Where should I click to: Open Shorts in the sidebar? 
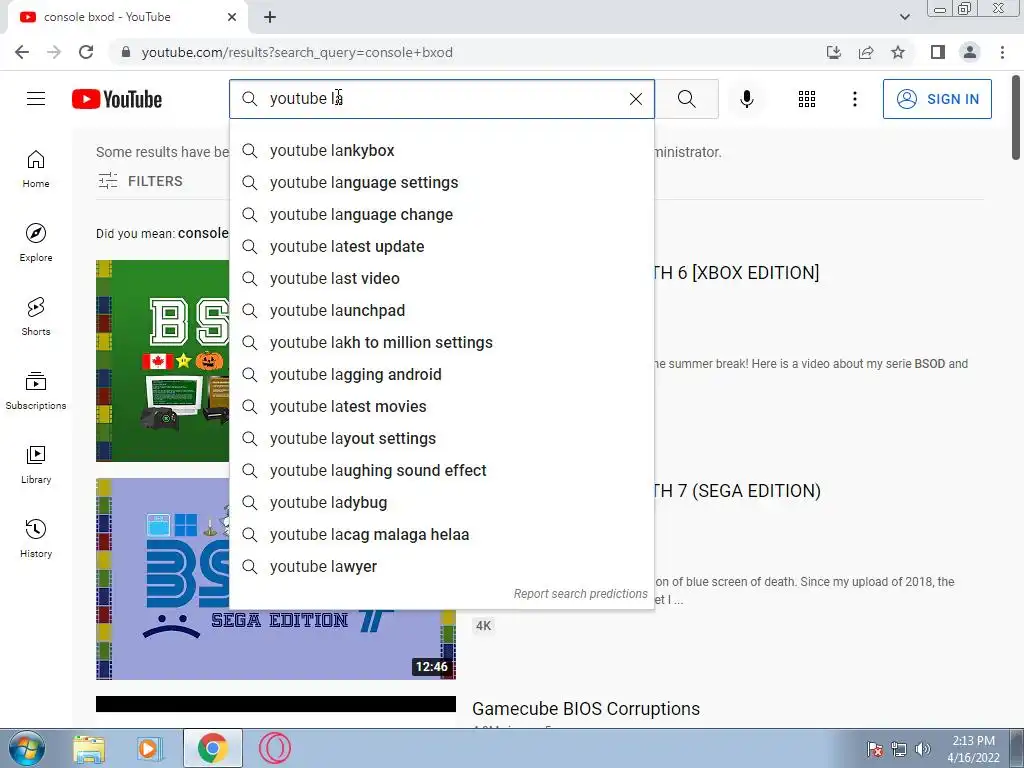[x=36, y=317]
